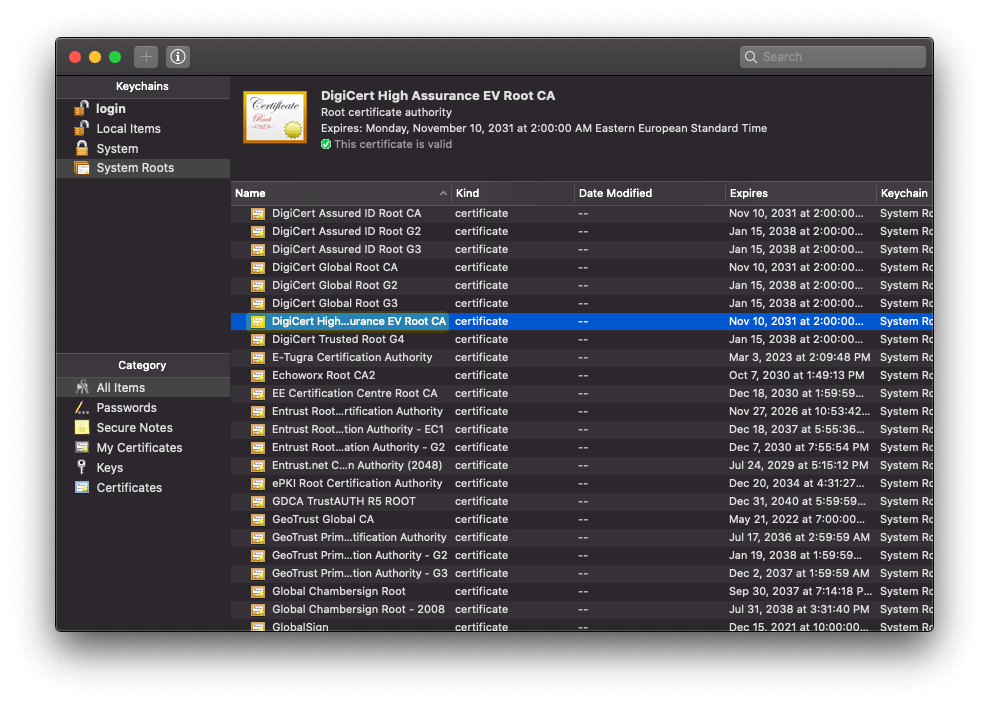Select the login keychain unlocked padlock icon
This screenshot has height=705, width=989.
click(x=81, y=109)
